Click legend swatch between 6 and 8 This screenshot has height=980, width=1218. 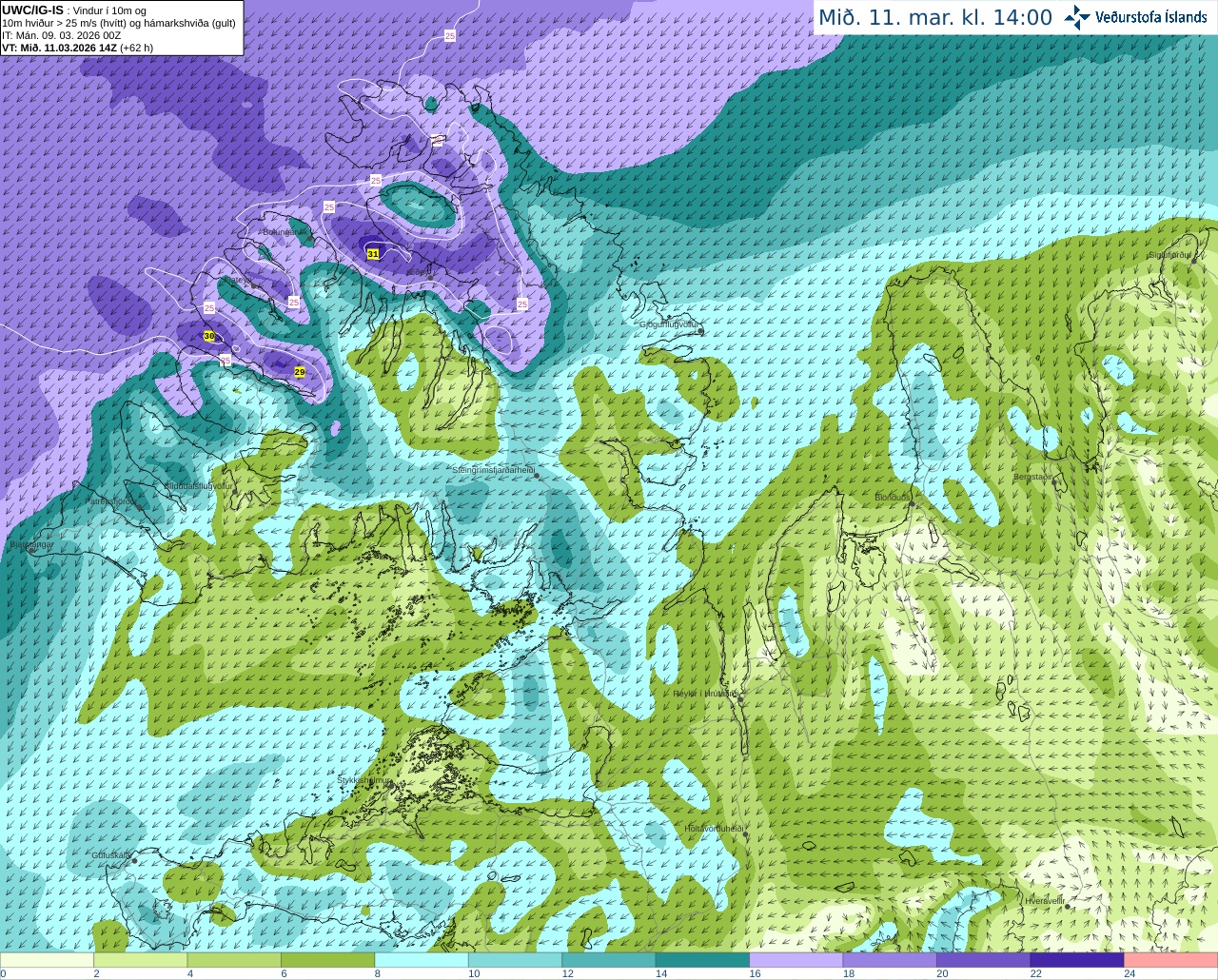(x=328, y=960)
